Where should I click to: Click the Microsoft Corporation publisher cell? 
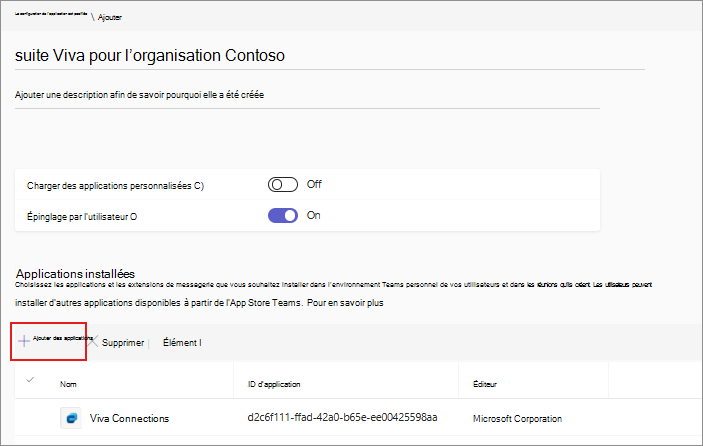[x=517, y=419]
